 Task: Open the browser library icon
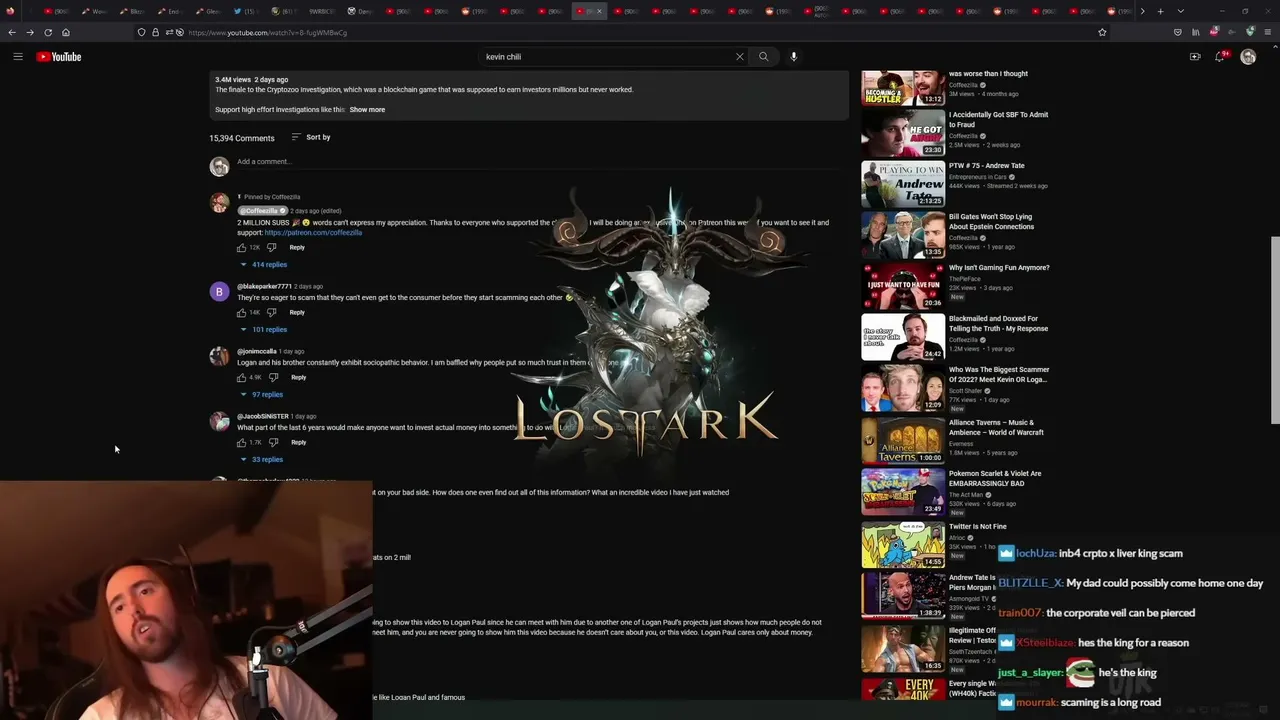click(1195, 32)
